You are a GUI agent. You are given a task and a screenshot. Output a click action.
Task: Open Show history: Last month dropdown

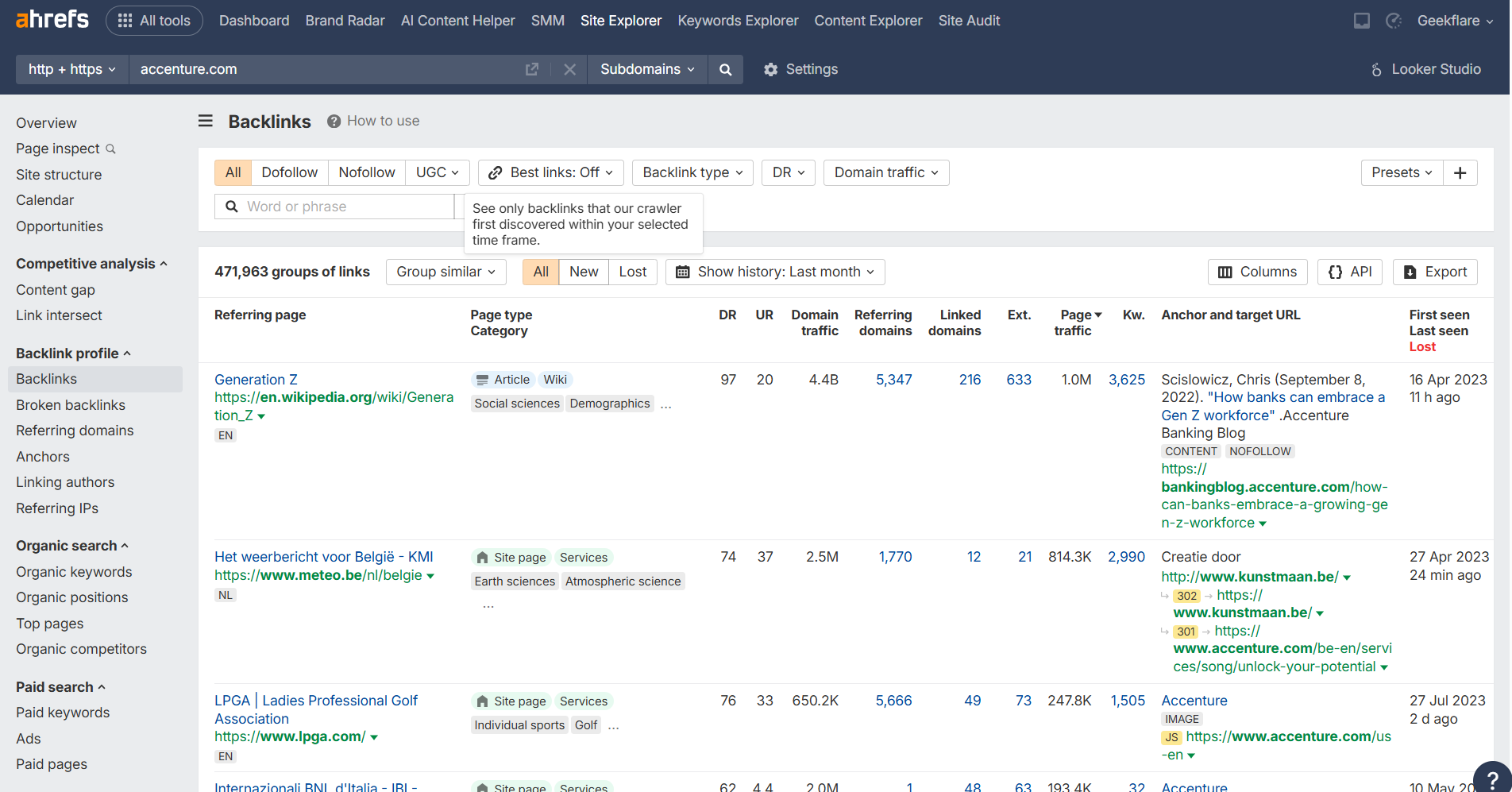coord(775,272)
